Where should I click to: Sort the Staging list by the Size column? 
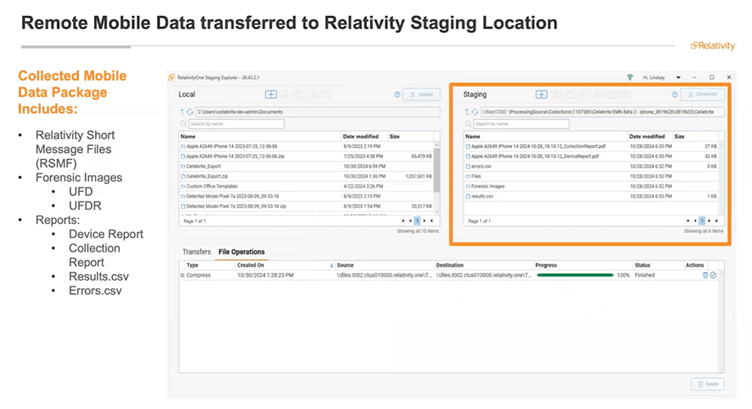click(695, 137)
